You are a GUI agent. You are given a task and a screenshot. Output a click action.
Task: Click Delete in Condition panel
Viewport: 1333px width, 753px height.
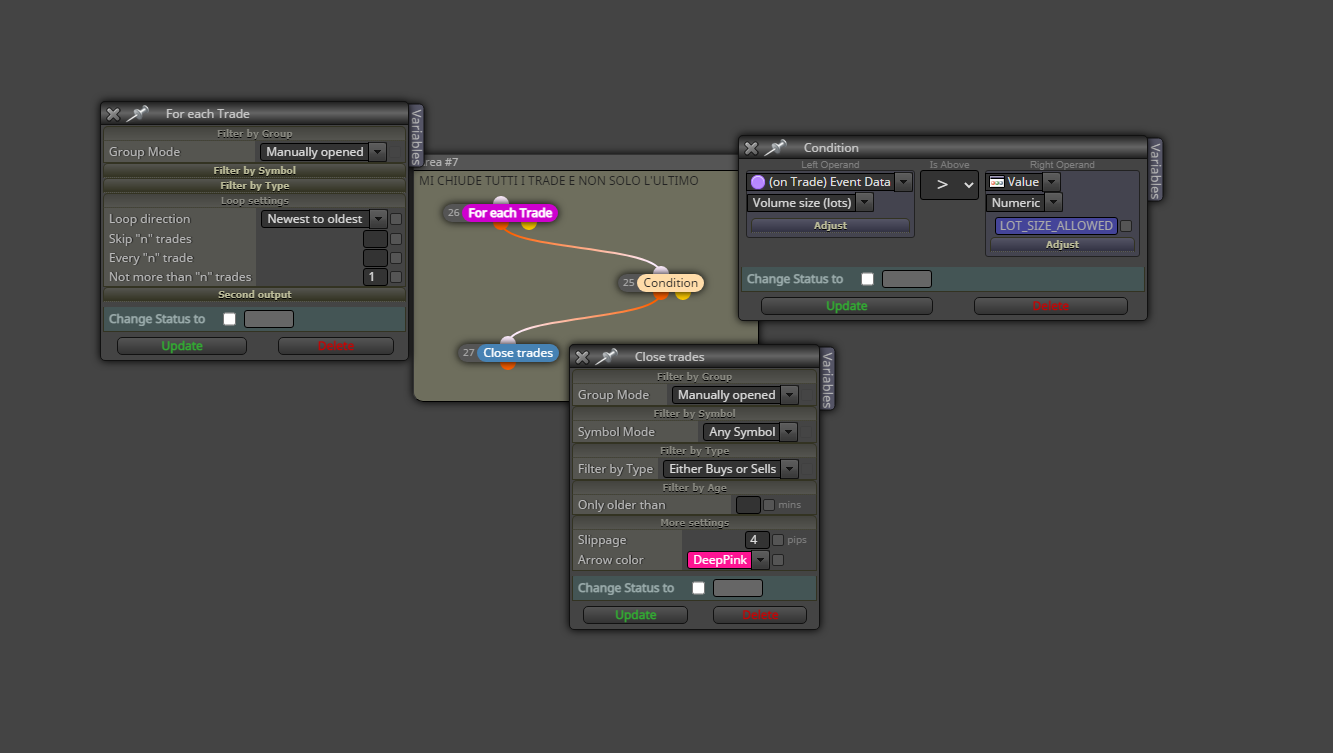tap(1051, 306)
